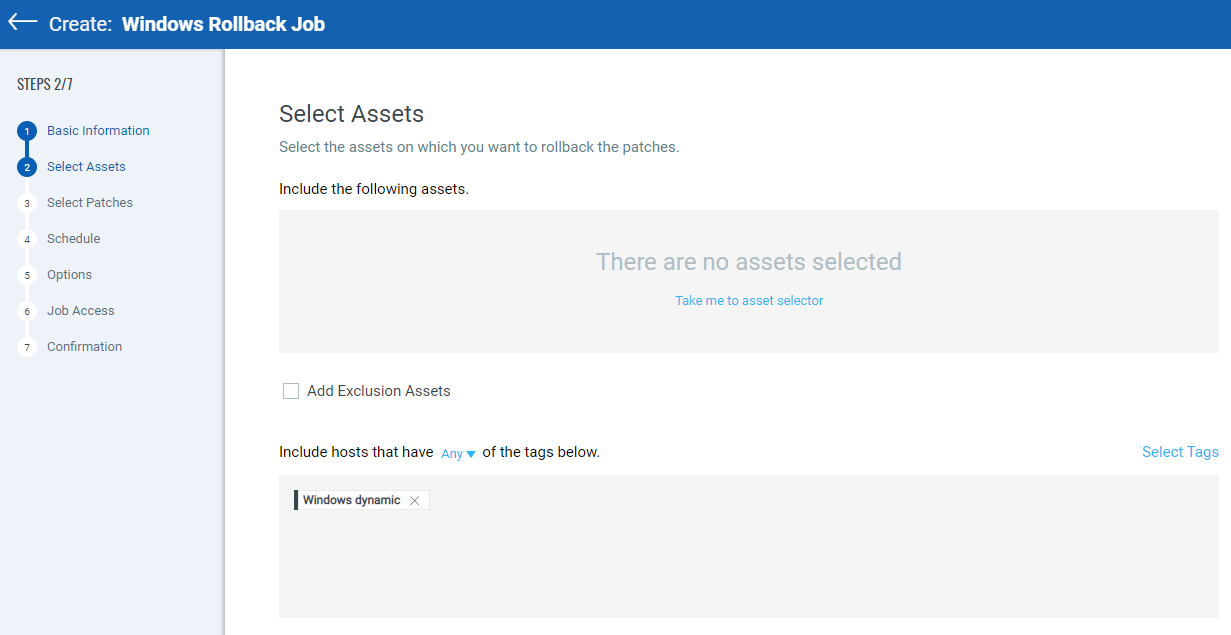Open Take me to asset selector

[749, 300]
